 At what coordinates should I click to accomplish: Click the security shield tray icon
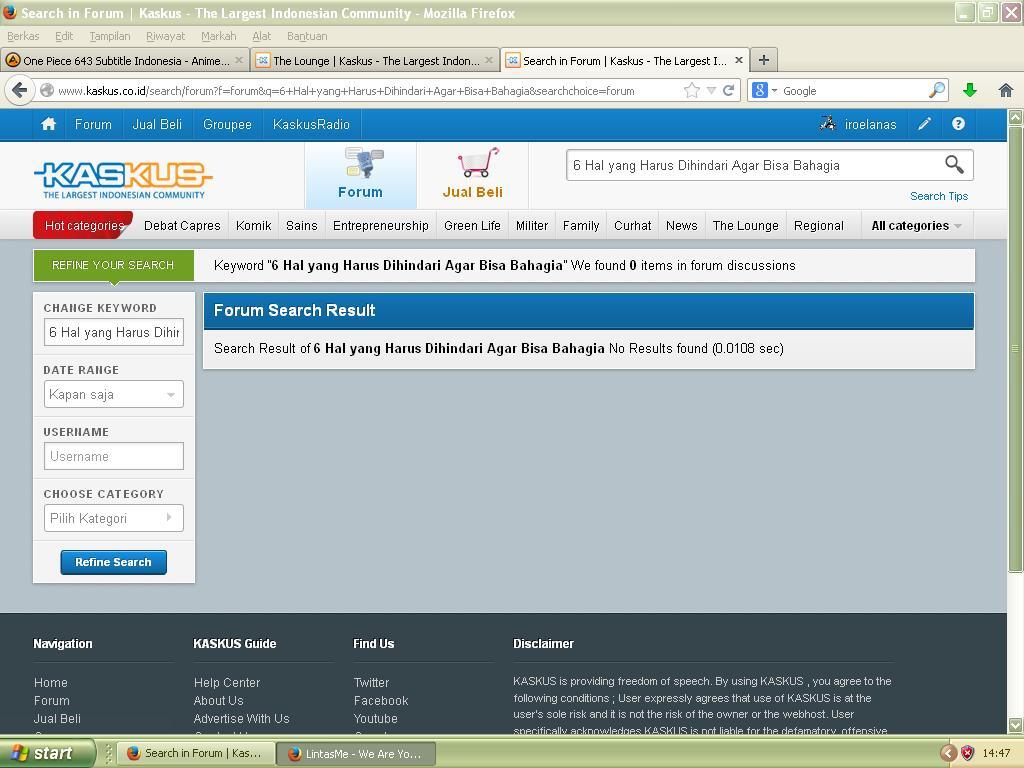968,753
